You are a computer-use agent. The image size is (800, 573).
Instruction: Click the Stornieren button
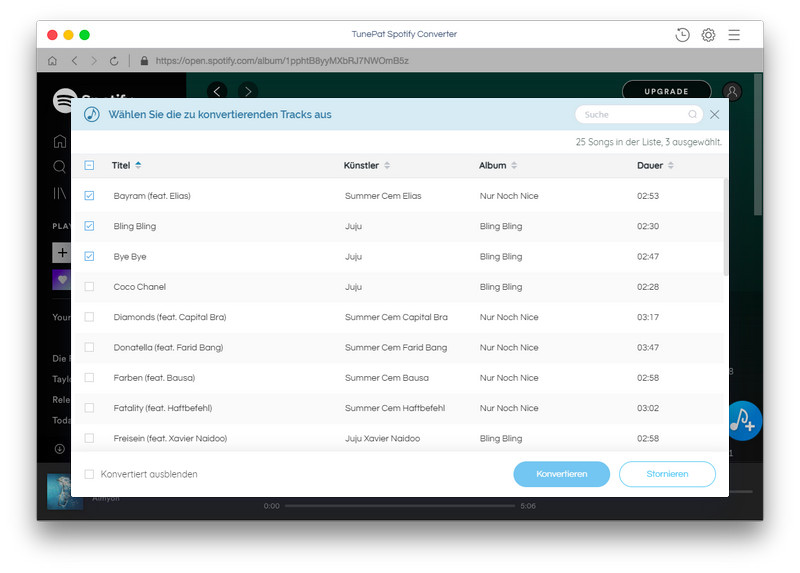coord(667,474)
